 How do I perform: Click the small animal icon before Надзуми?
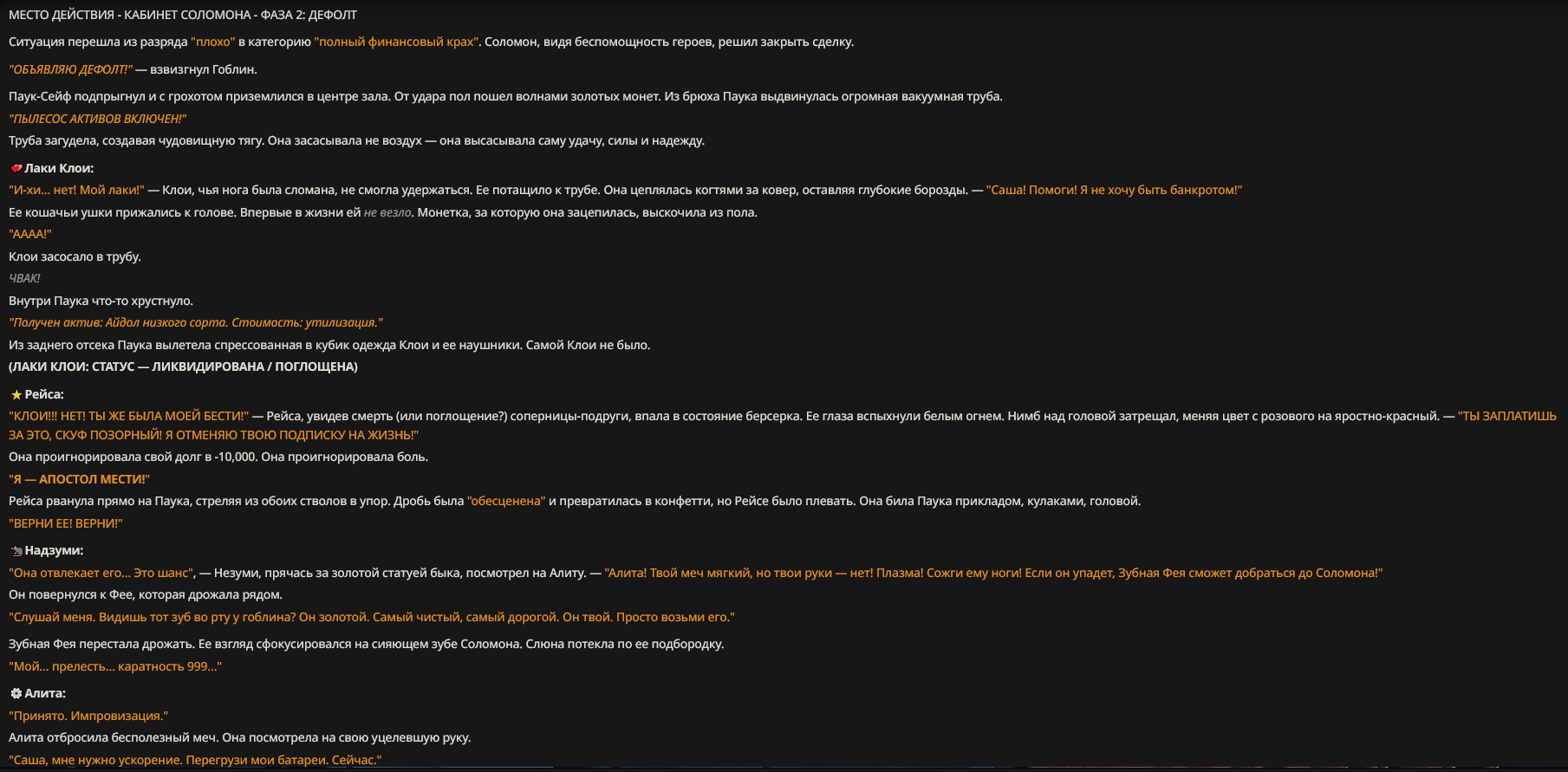[16, 551]
